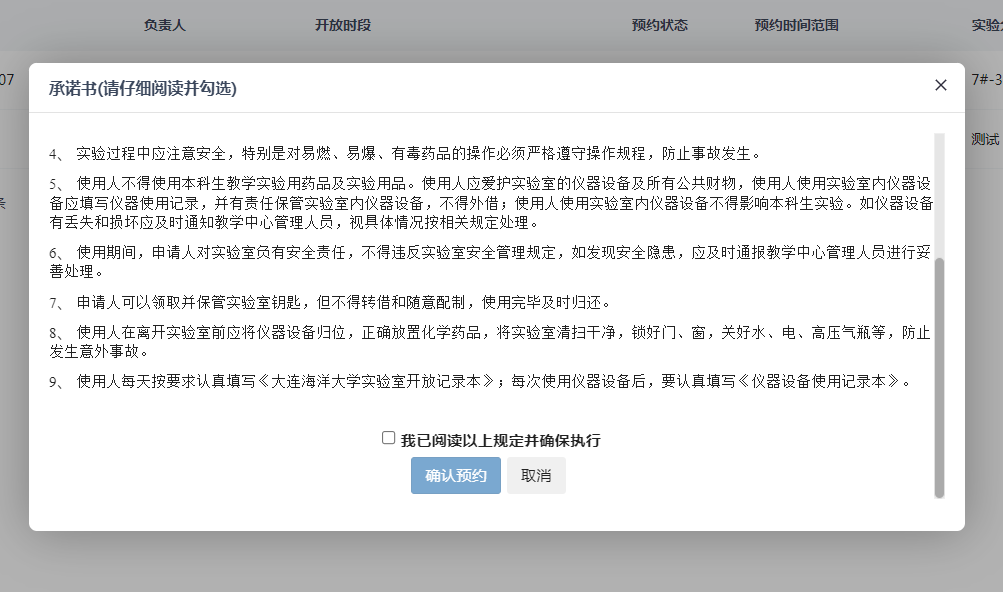
Task: Tick the 我已阅读以上规定并确保执行 checkbox
Action: (x=388, y=438)
